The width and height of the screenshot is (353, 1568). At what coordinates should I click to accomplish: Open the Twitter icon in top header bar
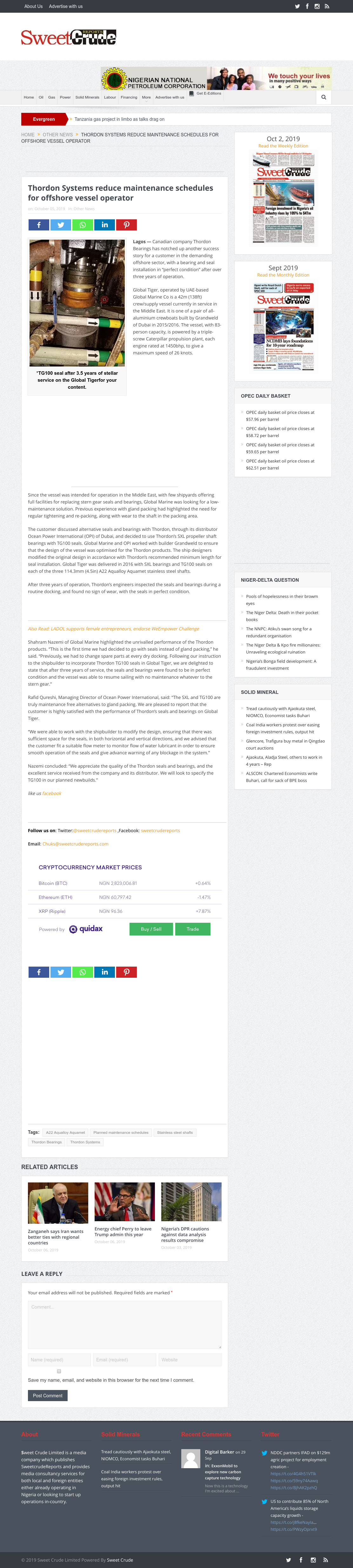click(x=297, y=6)
